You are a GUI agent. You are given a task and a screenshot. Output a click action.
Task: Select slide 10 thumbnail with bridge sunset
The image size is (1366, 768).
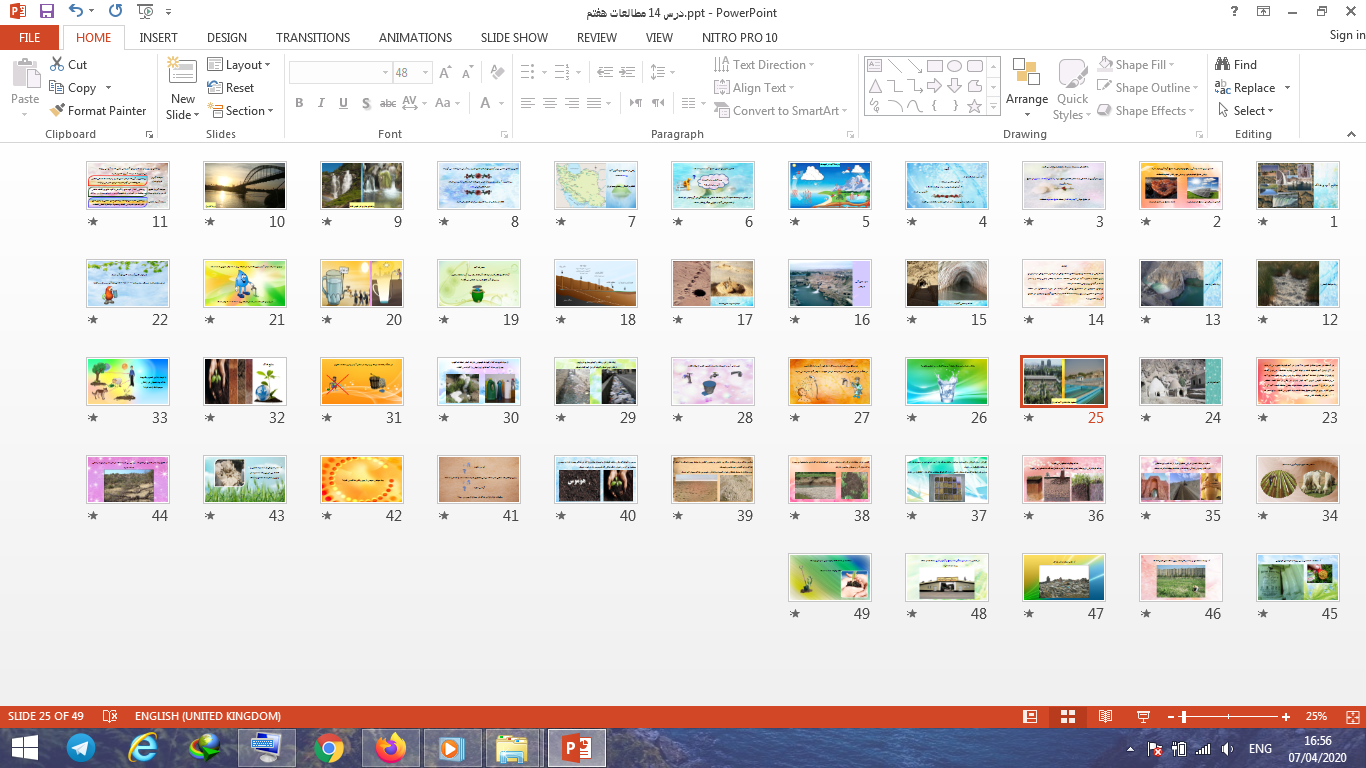point(244,185)
